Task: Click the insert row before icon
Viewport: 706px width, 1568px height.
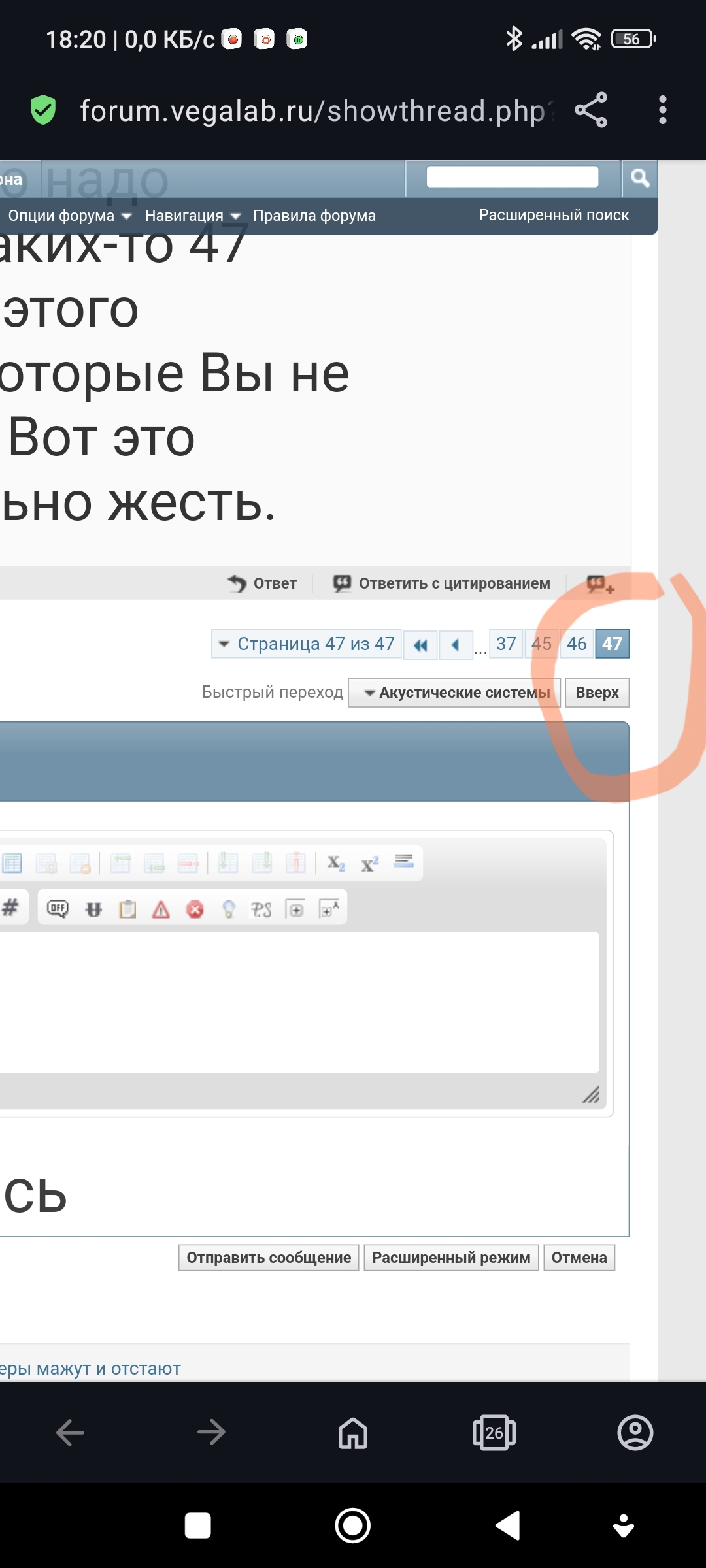Action: tap(120, 863)
